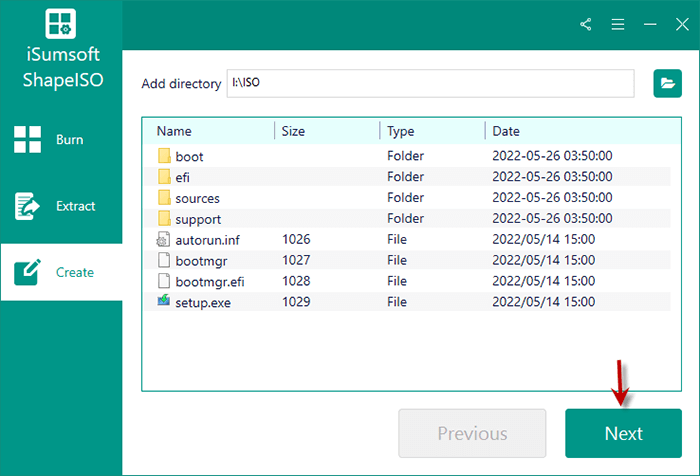The image size is (700, 476).
Task: Select the autorun.inf file icon
Action: (x=165, y=240)
